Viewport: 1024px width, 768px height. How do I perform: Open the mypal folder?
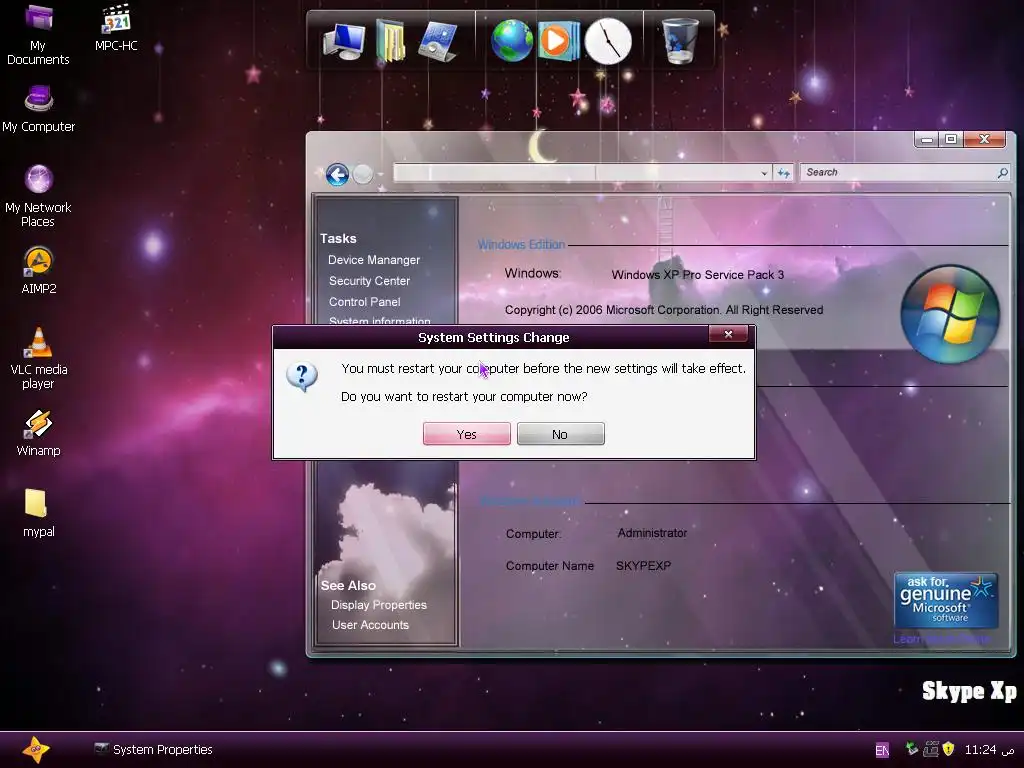39,513
